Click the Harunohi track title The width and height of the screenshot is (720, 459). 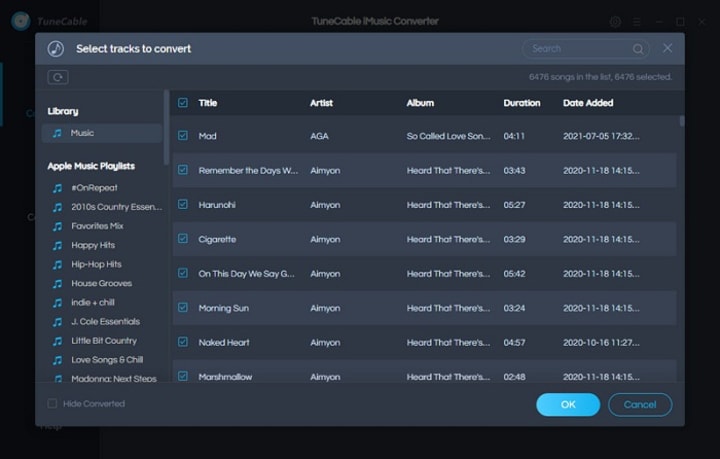click(217, 205)
